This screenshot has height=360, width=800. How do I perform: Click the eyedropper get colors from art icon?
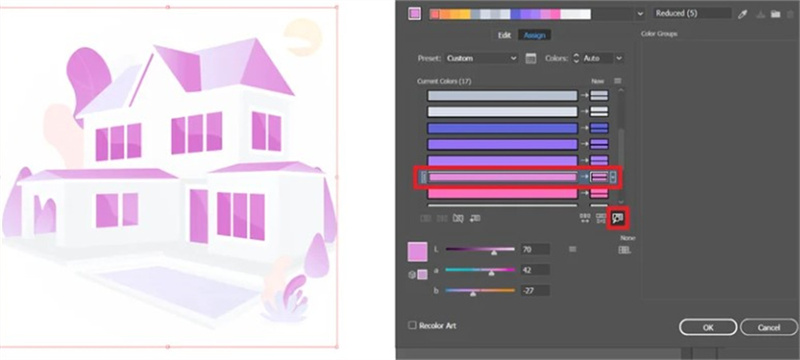coord(743,14)
